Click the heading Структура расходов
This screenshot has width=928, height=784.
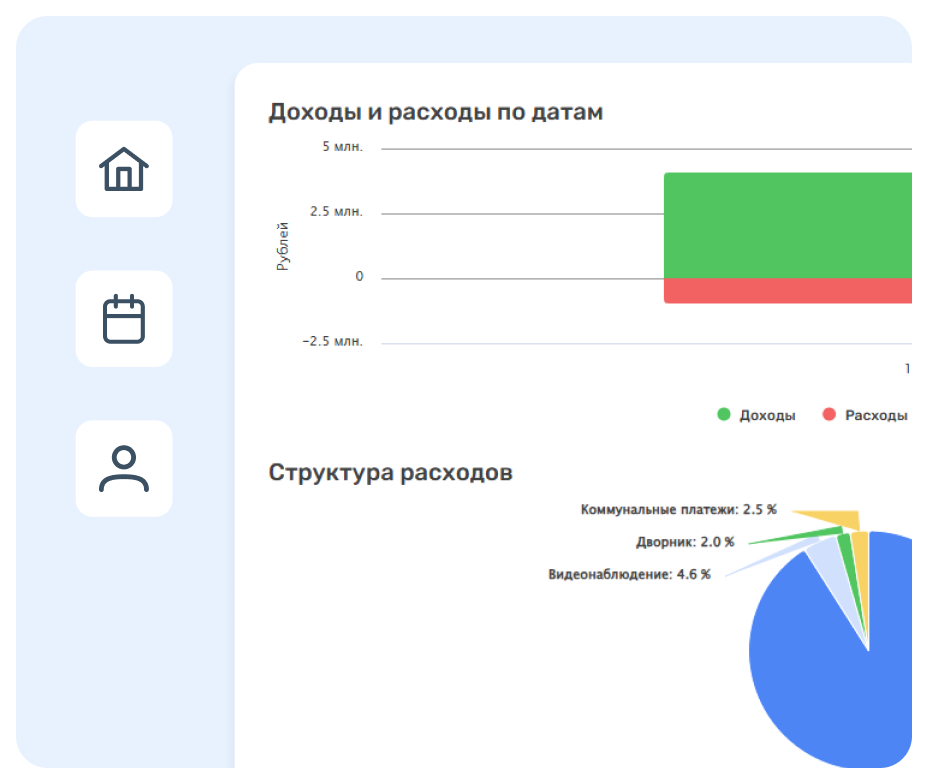(391, 472)
